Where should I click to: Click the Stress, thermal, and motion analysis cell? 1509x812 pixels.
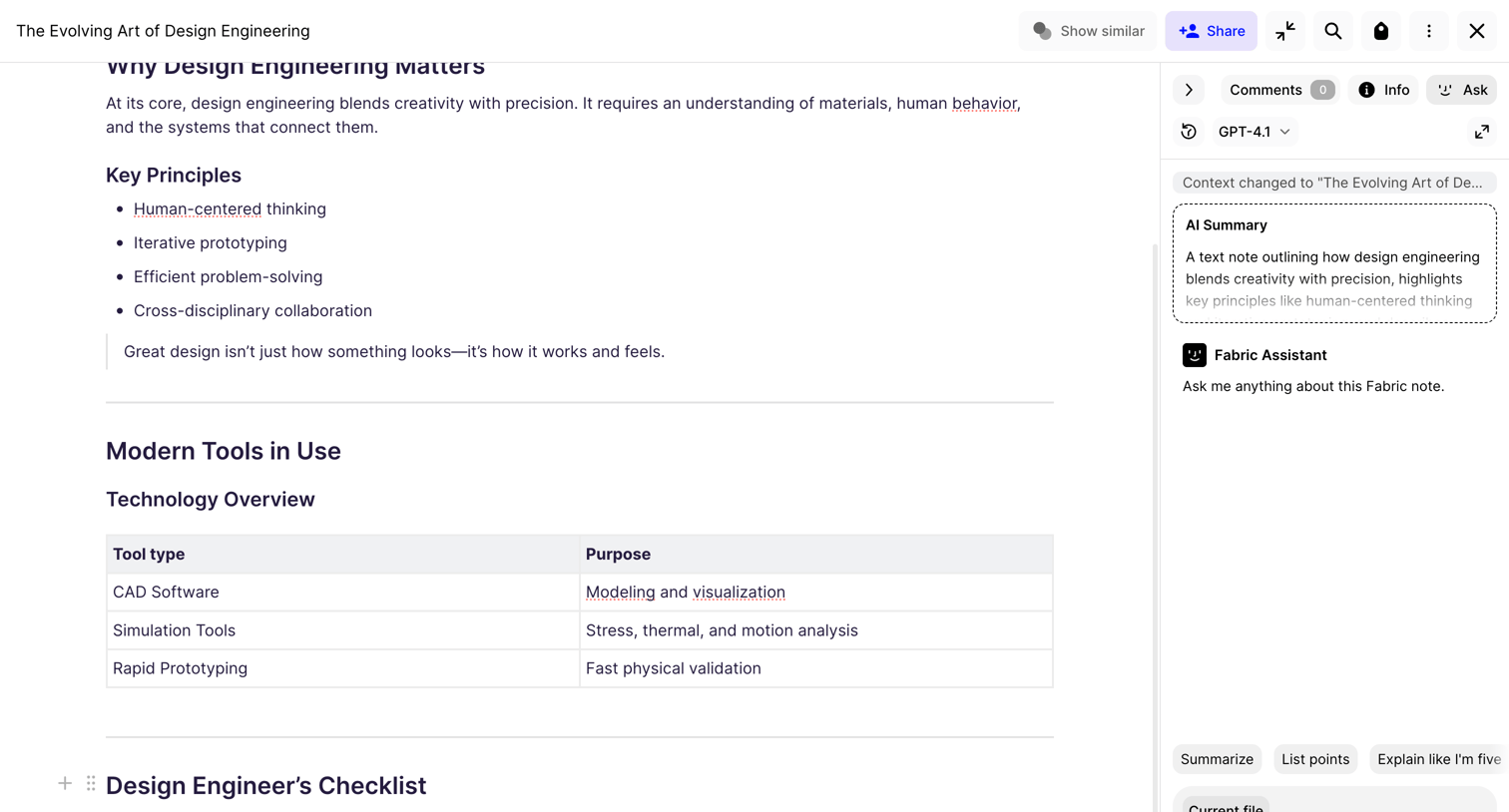tap(816, 630)
